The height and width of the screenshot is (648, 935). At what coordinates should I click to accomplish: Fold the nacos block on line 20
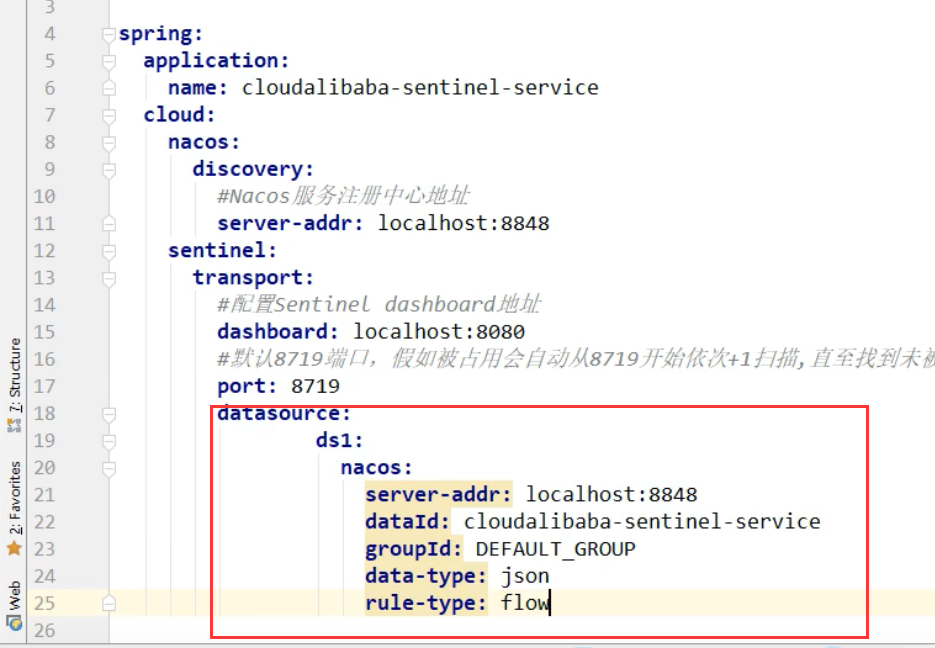tap(109, 469)
